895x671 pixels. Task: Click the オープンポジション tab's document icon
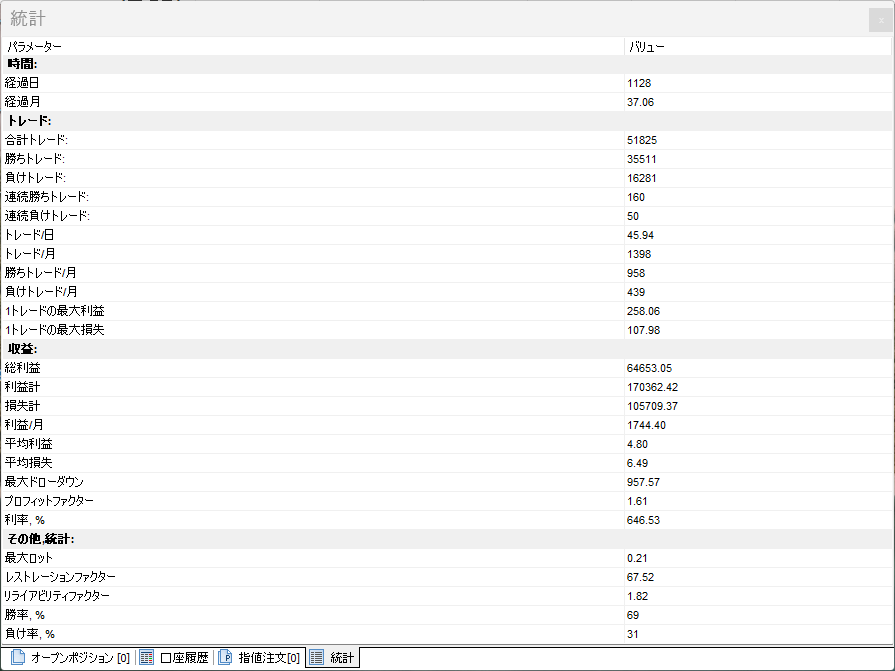tap(17, 658)
